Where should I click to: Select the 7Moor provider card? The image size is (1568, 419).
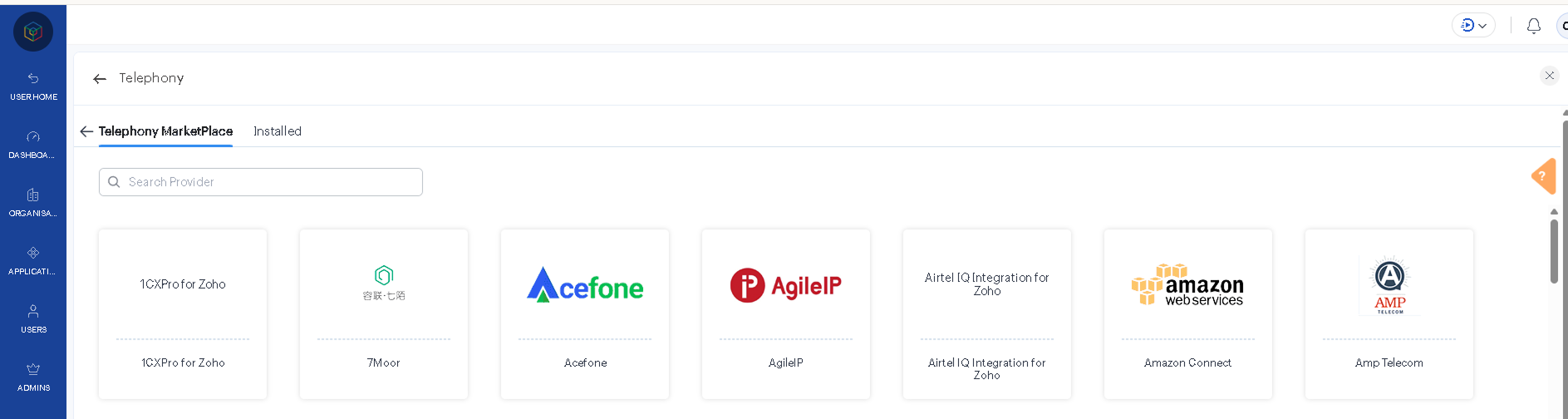(384, 313)
